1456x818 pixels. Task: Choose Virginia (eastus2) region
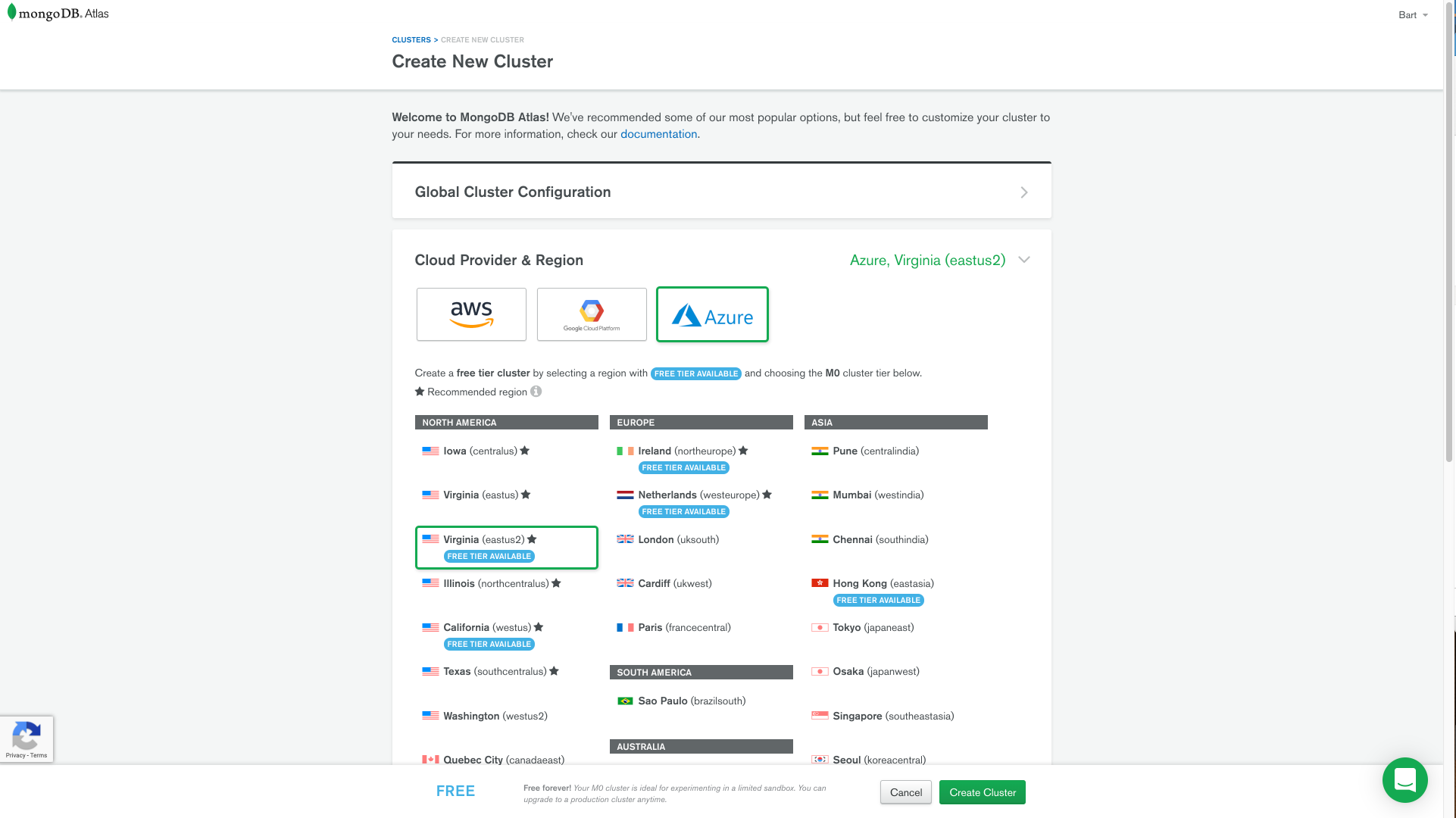[506, 547]
